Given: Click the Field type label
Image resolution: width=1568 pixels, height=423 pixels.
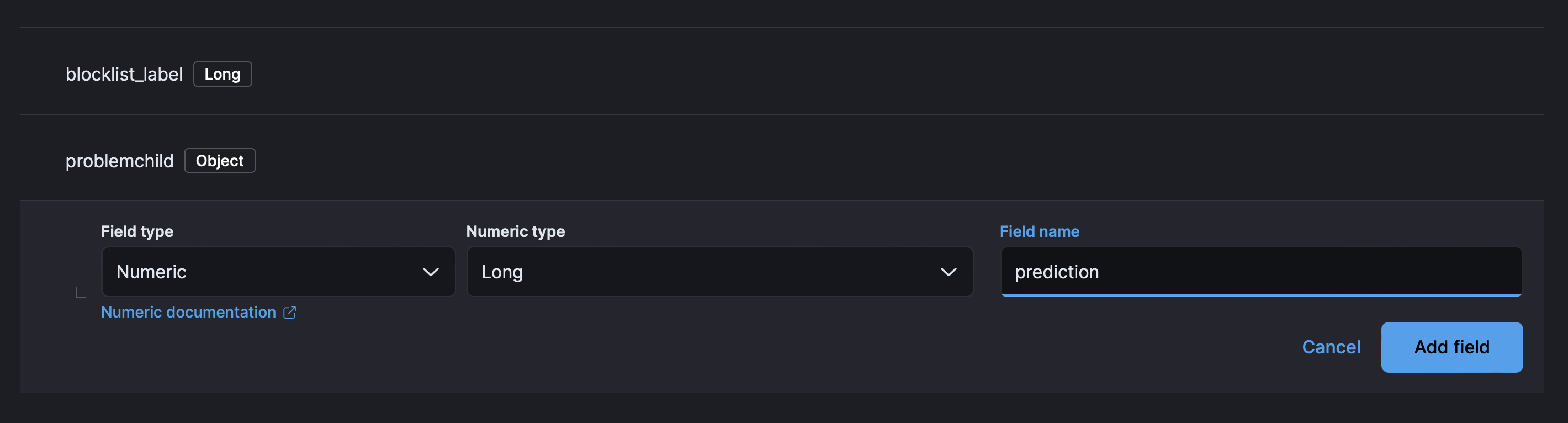Looking at the screenshot, I should (137, 231).
